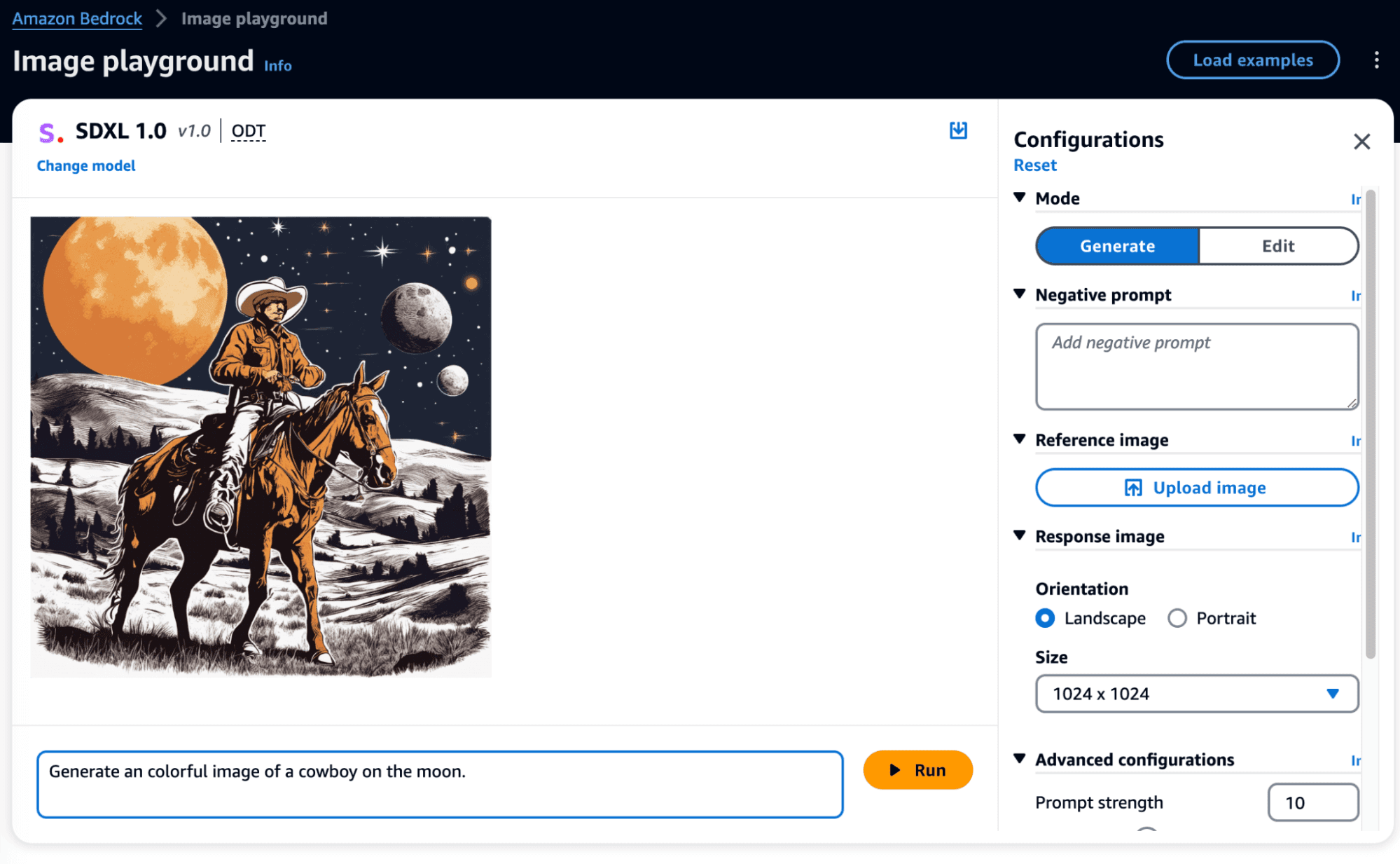Click the Run playback button
This screenshot has height=864, width=1400.
(x=915, y=770)
